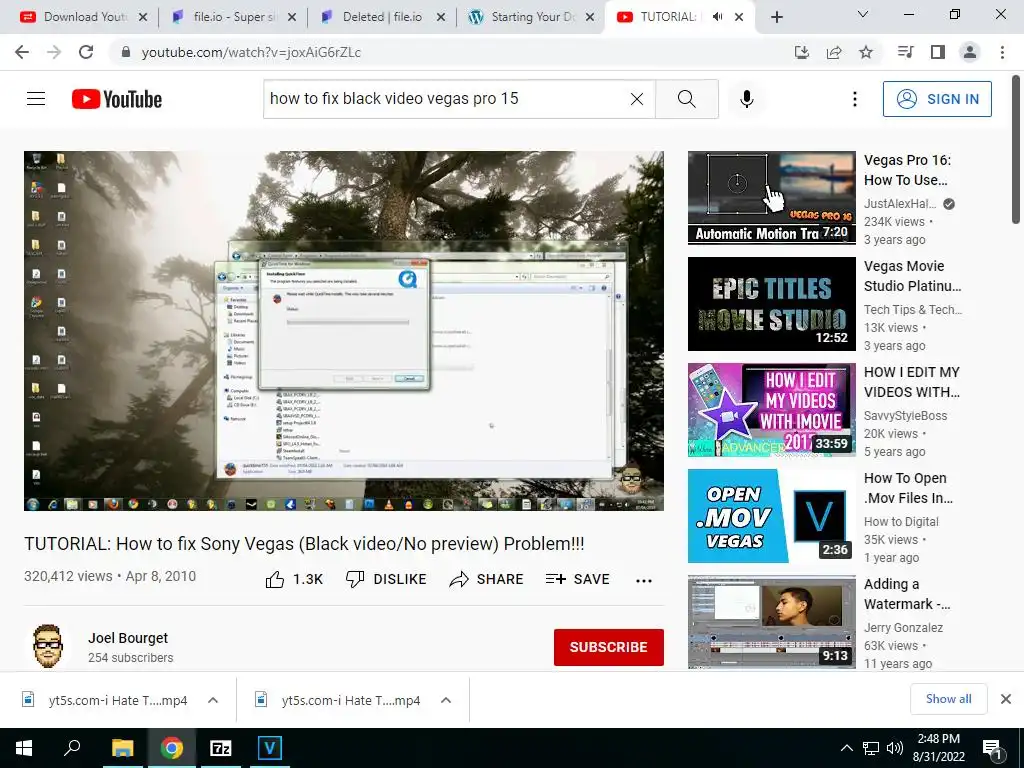
Task: Open the tab search chevron in title bar
Action: 863,14
